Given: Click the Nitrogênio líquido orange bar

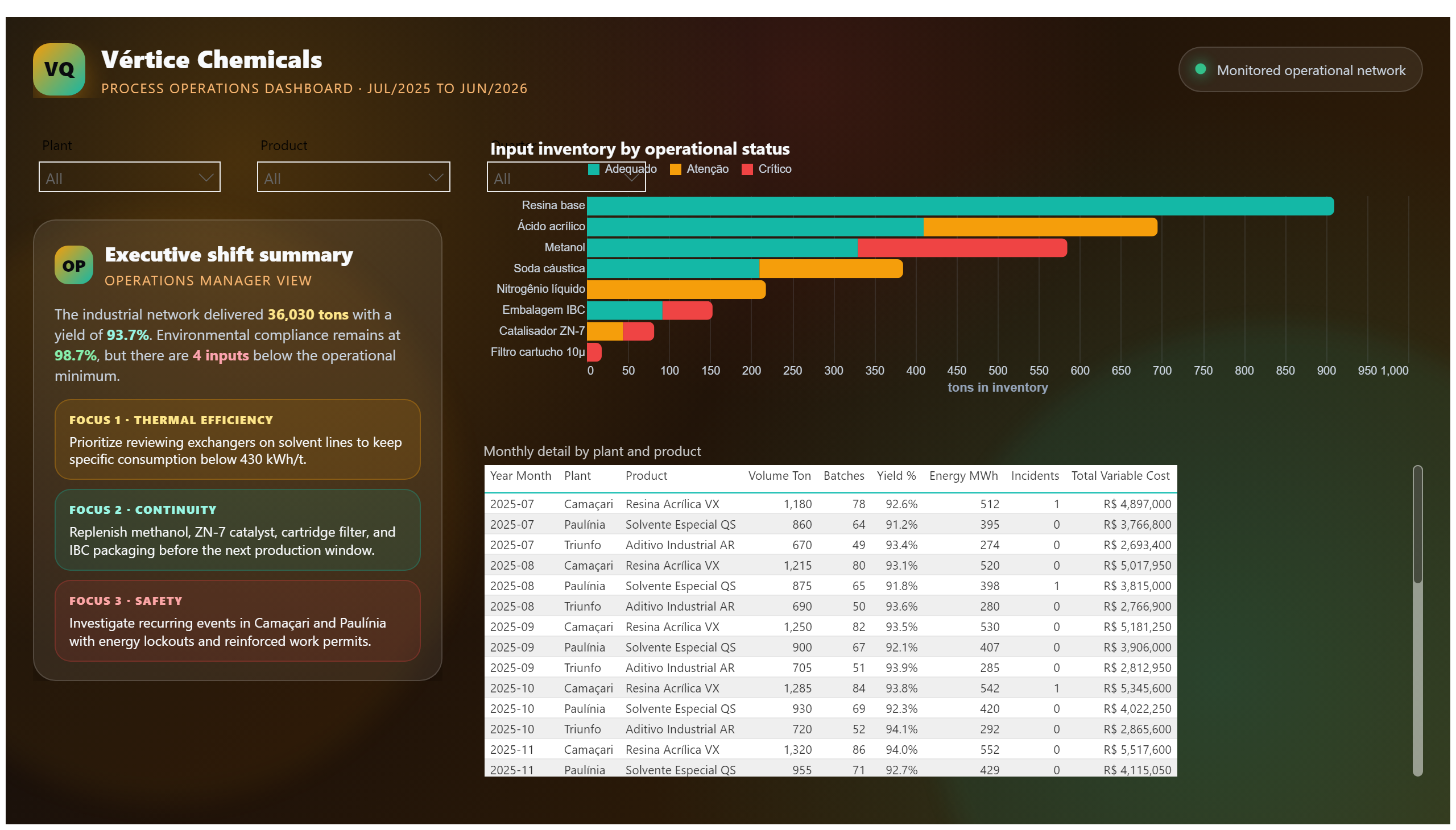Looking at the screenshot, I should [676, 289].
